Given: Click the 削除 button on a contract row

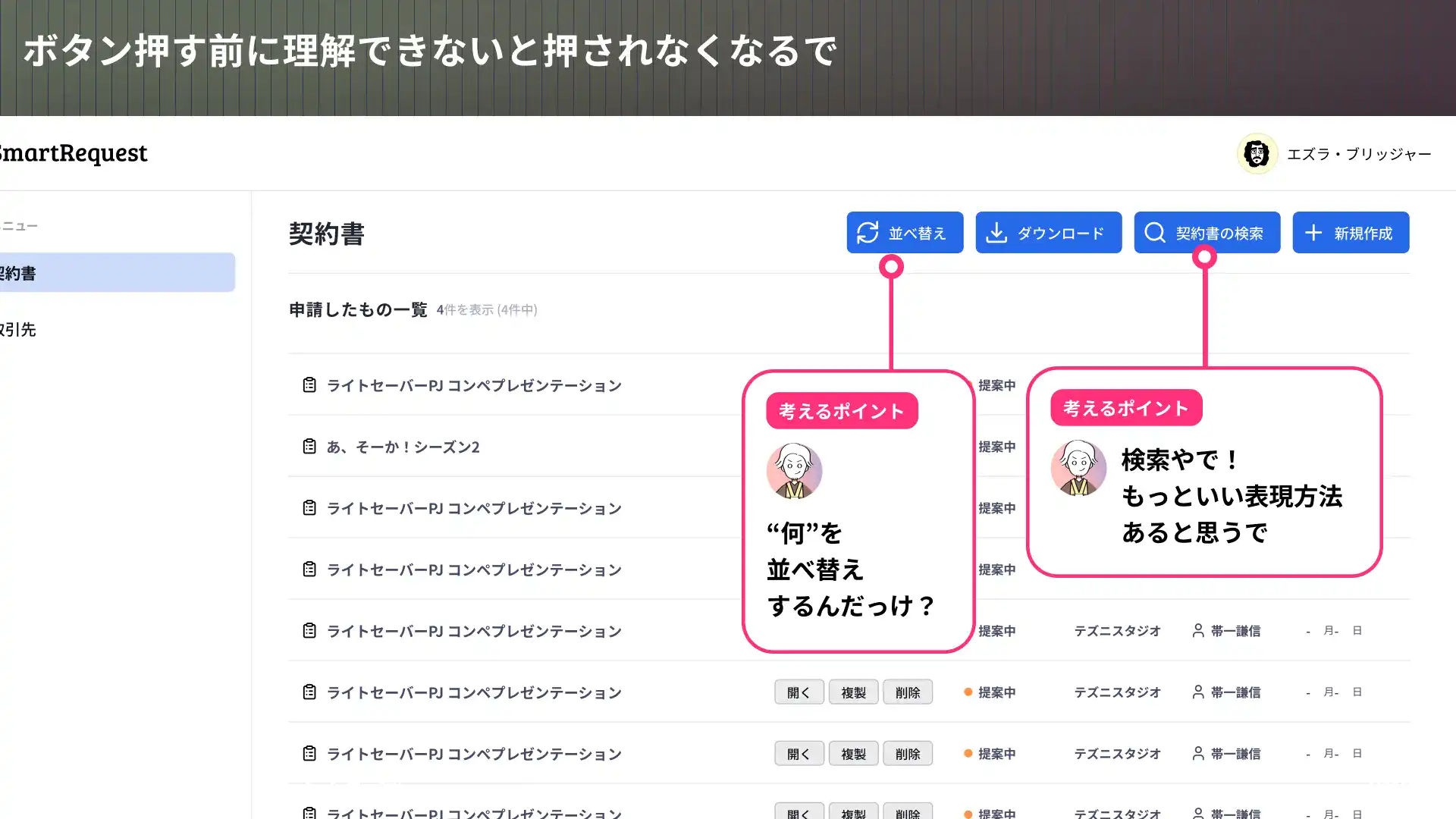Looking at the screenshot, I should 908,692.
